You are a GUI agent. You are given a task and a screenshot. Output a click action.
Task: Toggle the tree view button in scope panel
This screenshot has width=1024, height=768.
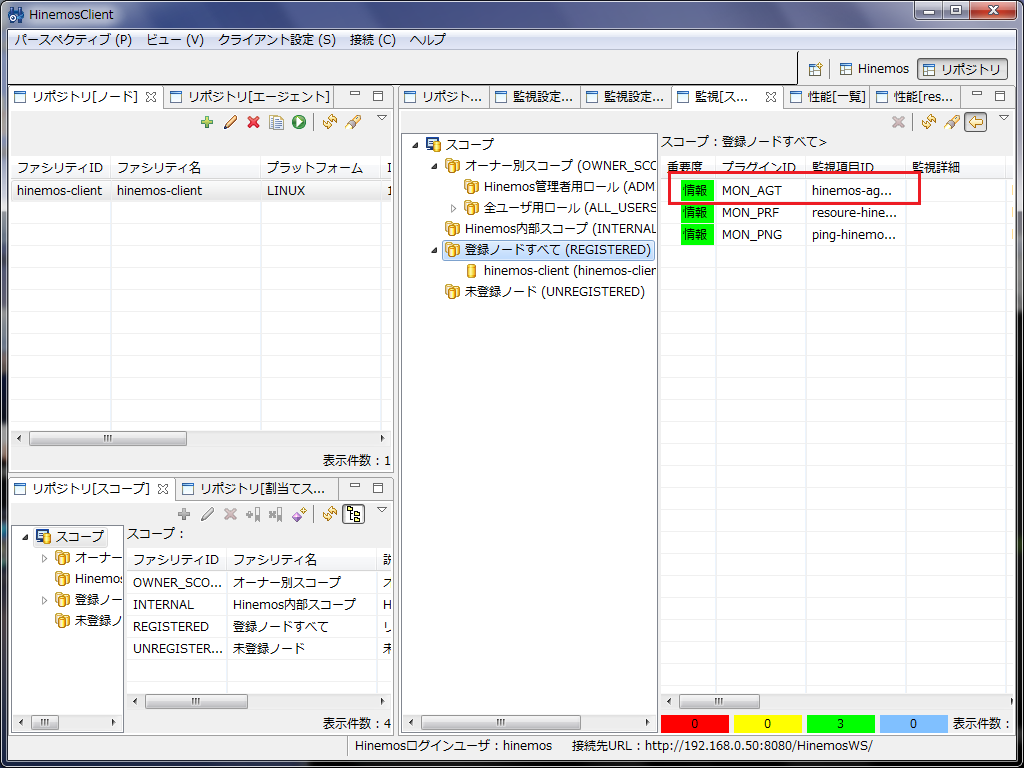pos(354,514)
